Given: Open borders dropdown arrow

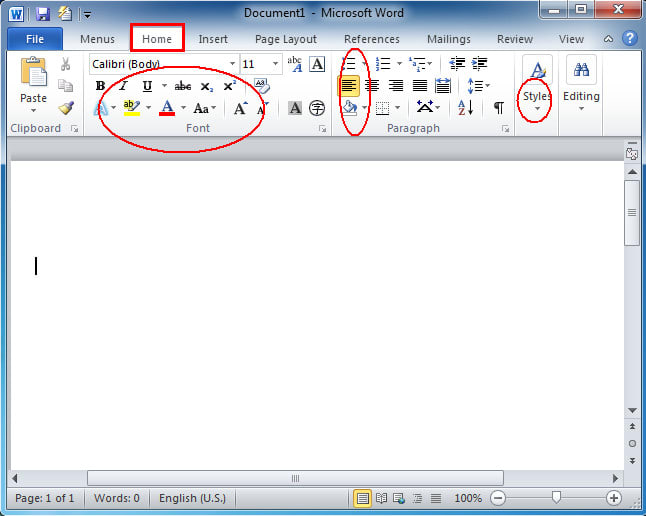Looking at the screenshot, I should (x=398, y=108).
